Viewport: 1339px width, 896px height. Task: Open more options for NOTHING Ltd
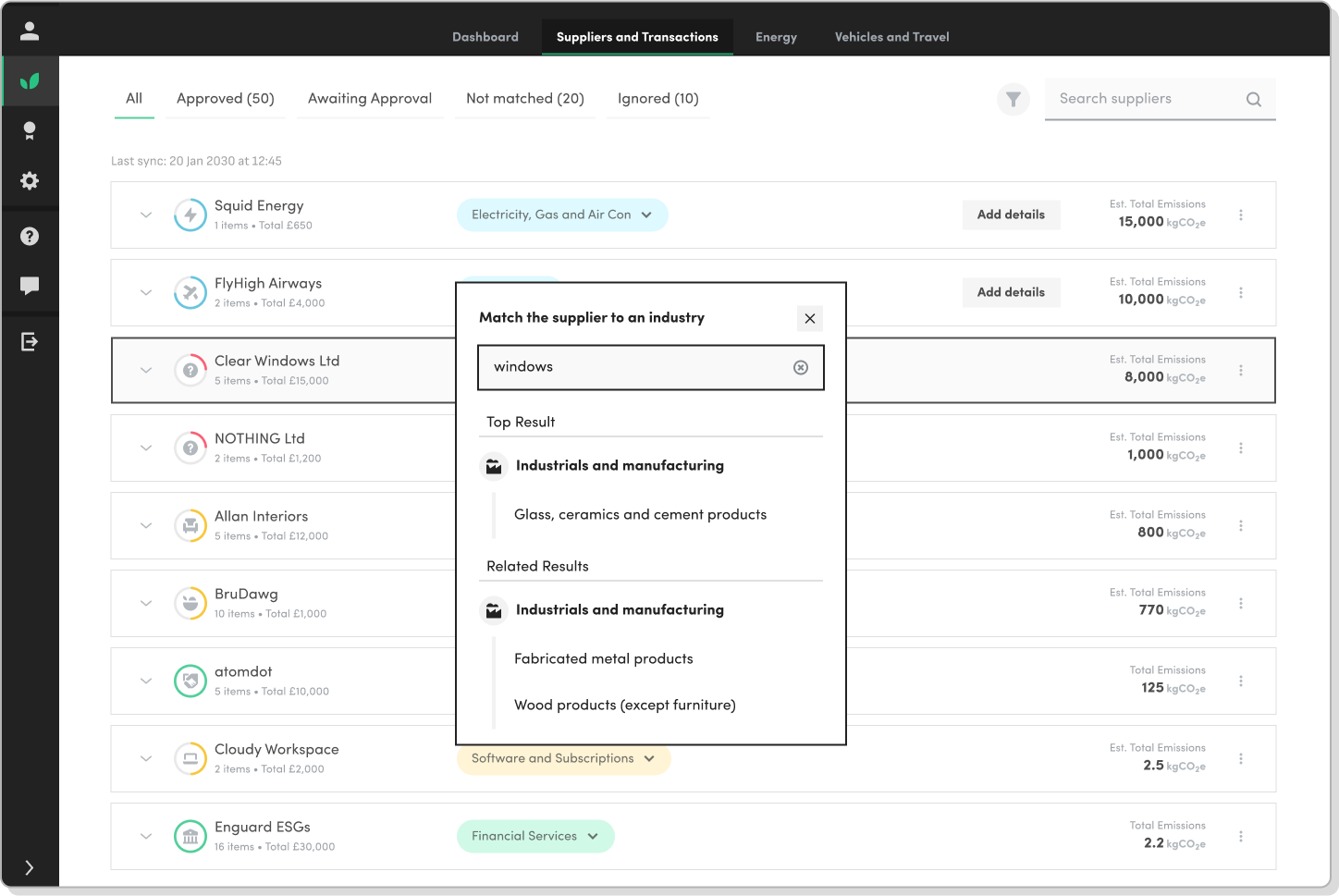pos(1241,448)
